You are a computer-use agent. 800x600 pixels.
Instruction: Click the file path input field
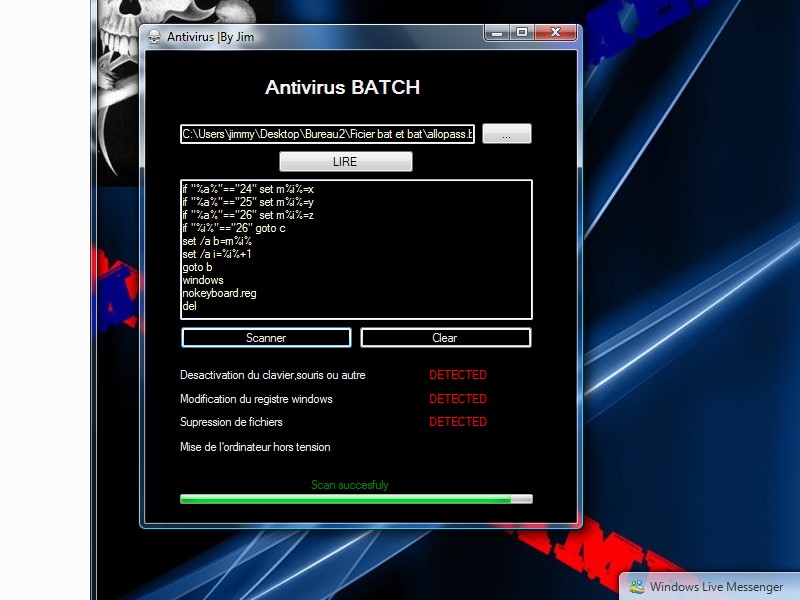click(x=327, y=134)
